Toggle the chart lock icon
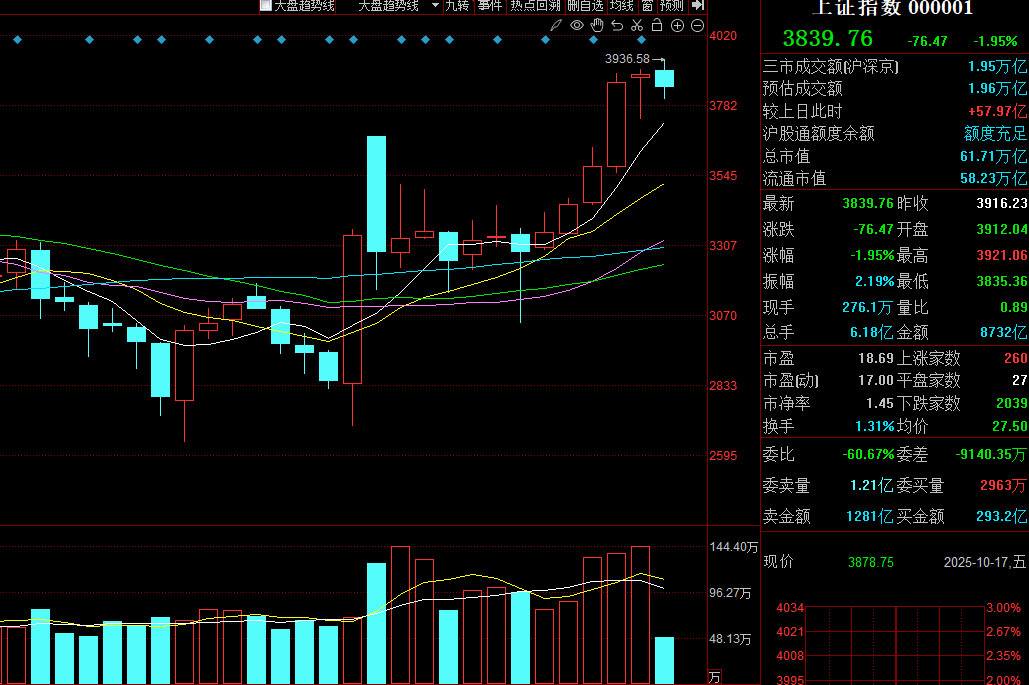The width and height of the screenshot is (1029, 685). (x=656, y=25)
